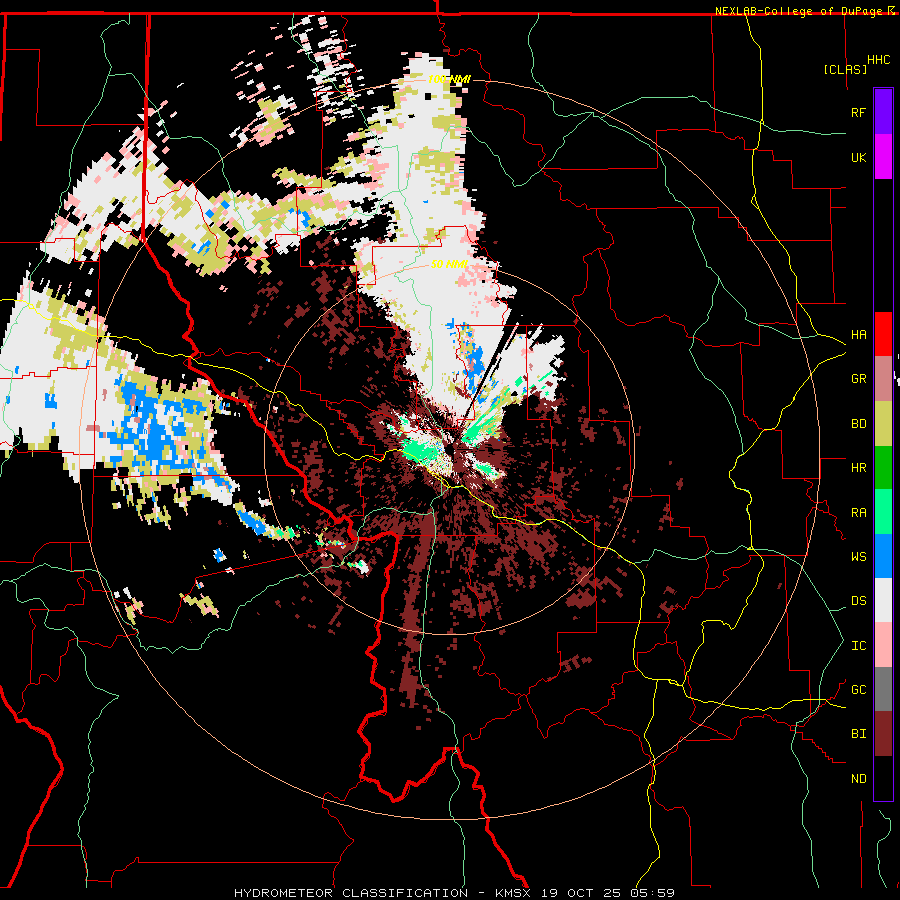Select the RA legend label

coord(859,513)
